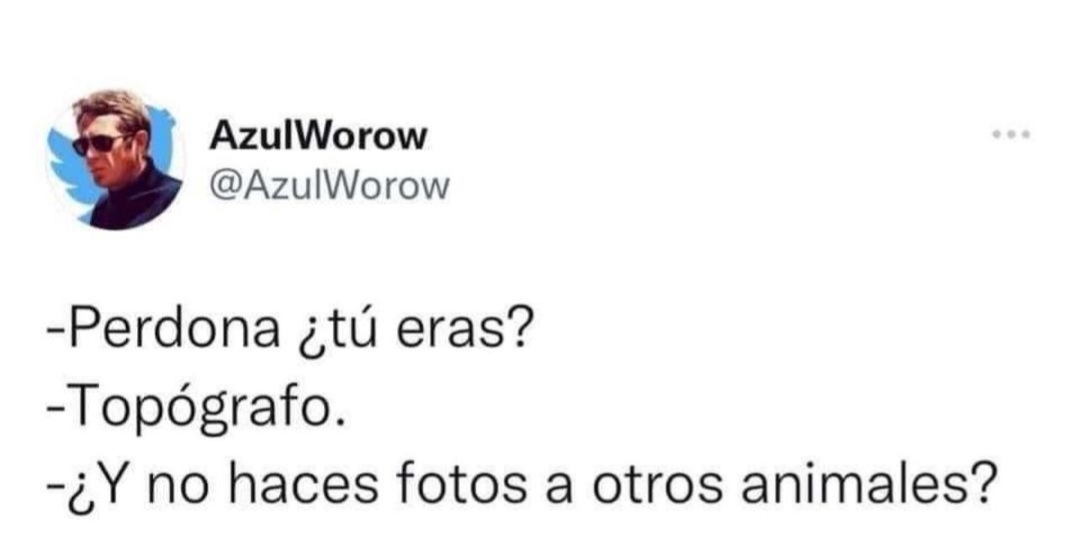Click the sunglasses on the avatar face

(x=100, y=143)
